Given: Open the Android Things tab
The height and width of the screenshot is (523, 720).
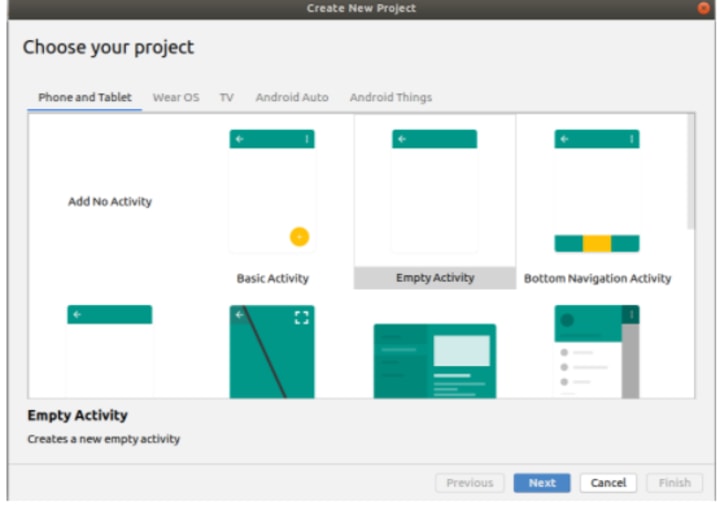Looking at the screenshot, I should pos(391,97).
